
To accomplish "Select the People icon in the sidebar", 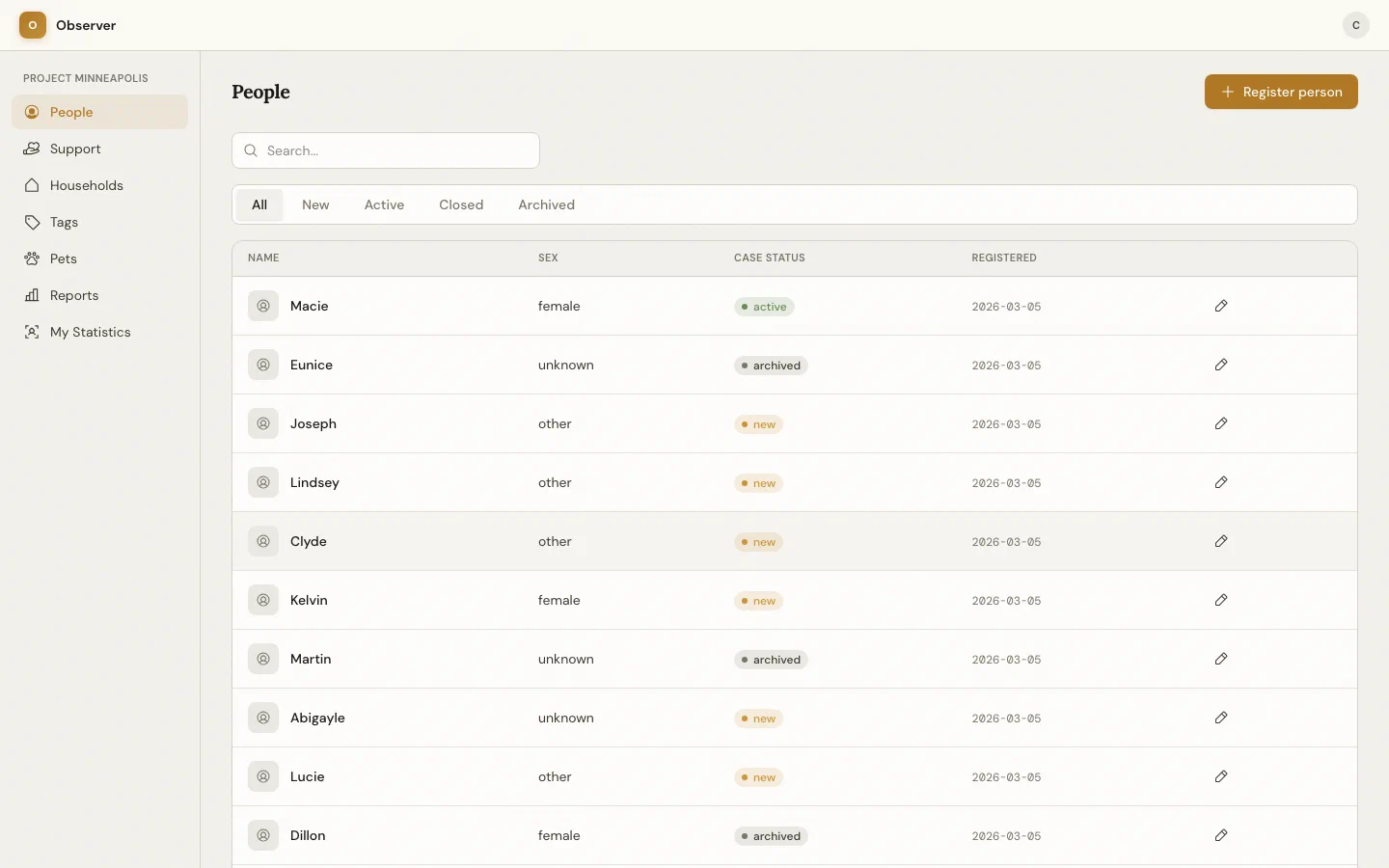I will pyautogui.click(x=32, y=112).
